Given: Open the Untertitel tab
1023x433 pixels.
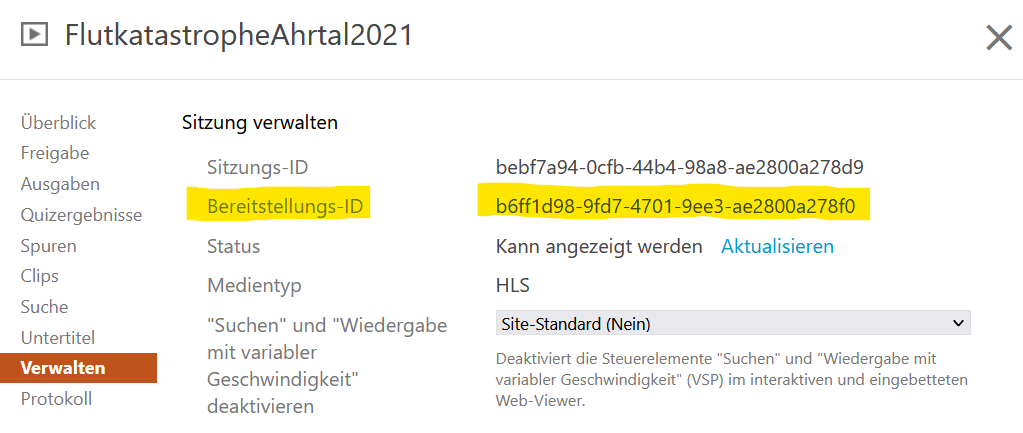Looking at the screenshot, I should pos(58,338).
